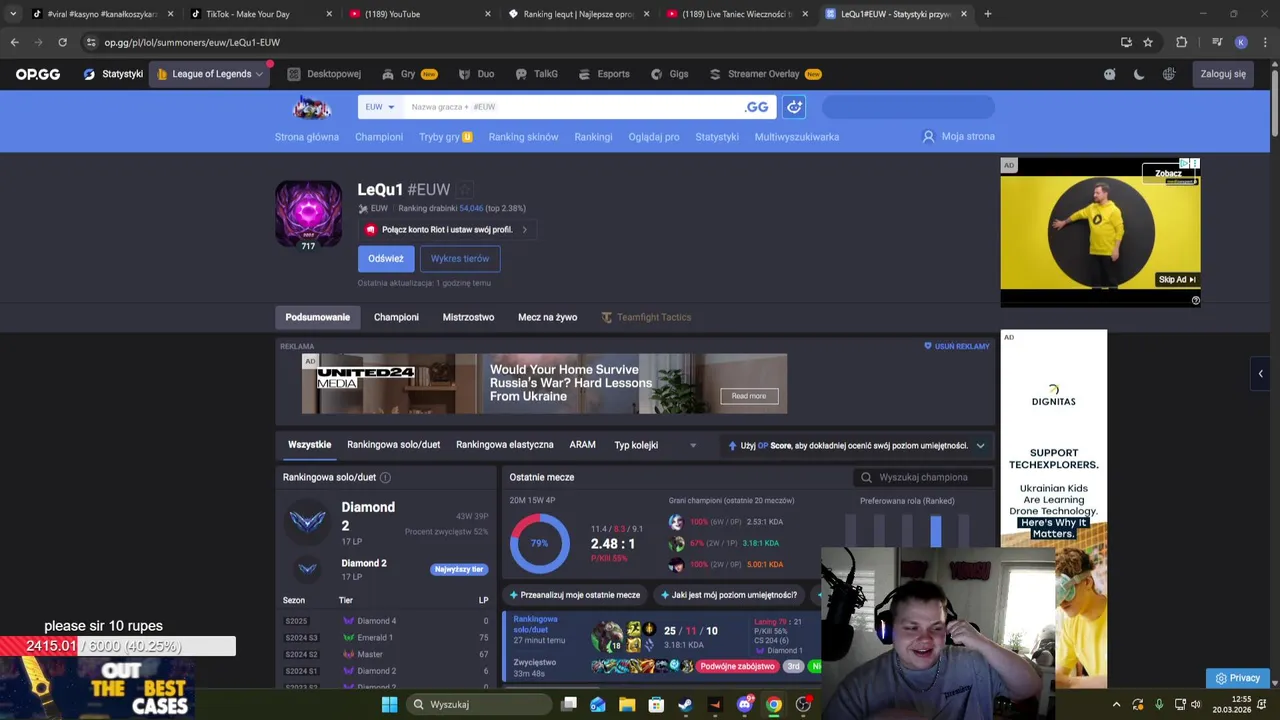Click Read more in the ad banner
Viewport: 1280px width, 720px height.
click(749, 396)
